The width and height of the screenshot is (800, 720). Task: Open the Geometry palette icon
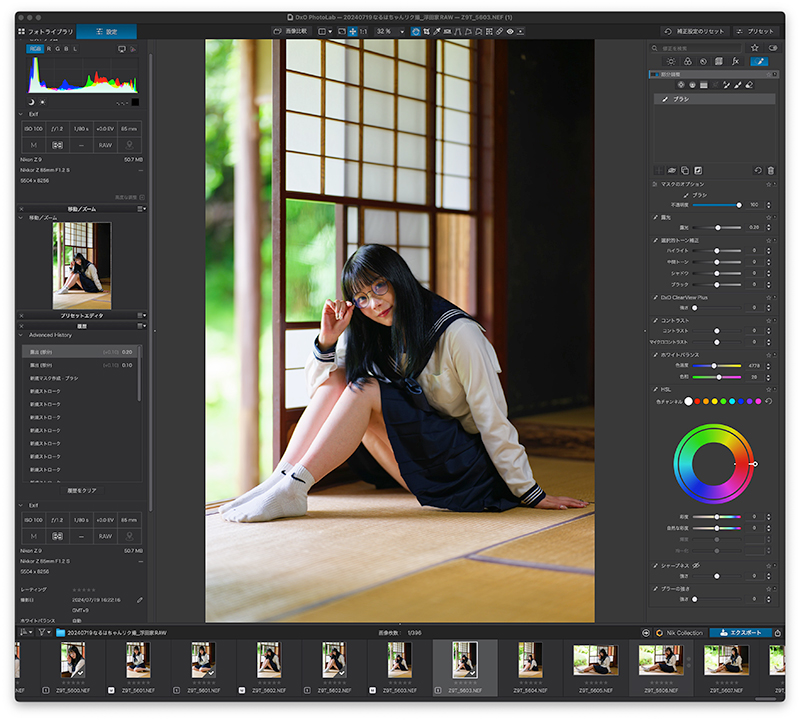coord(719,61)
